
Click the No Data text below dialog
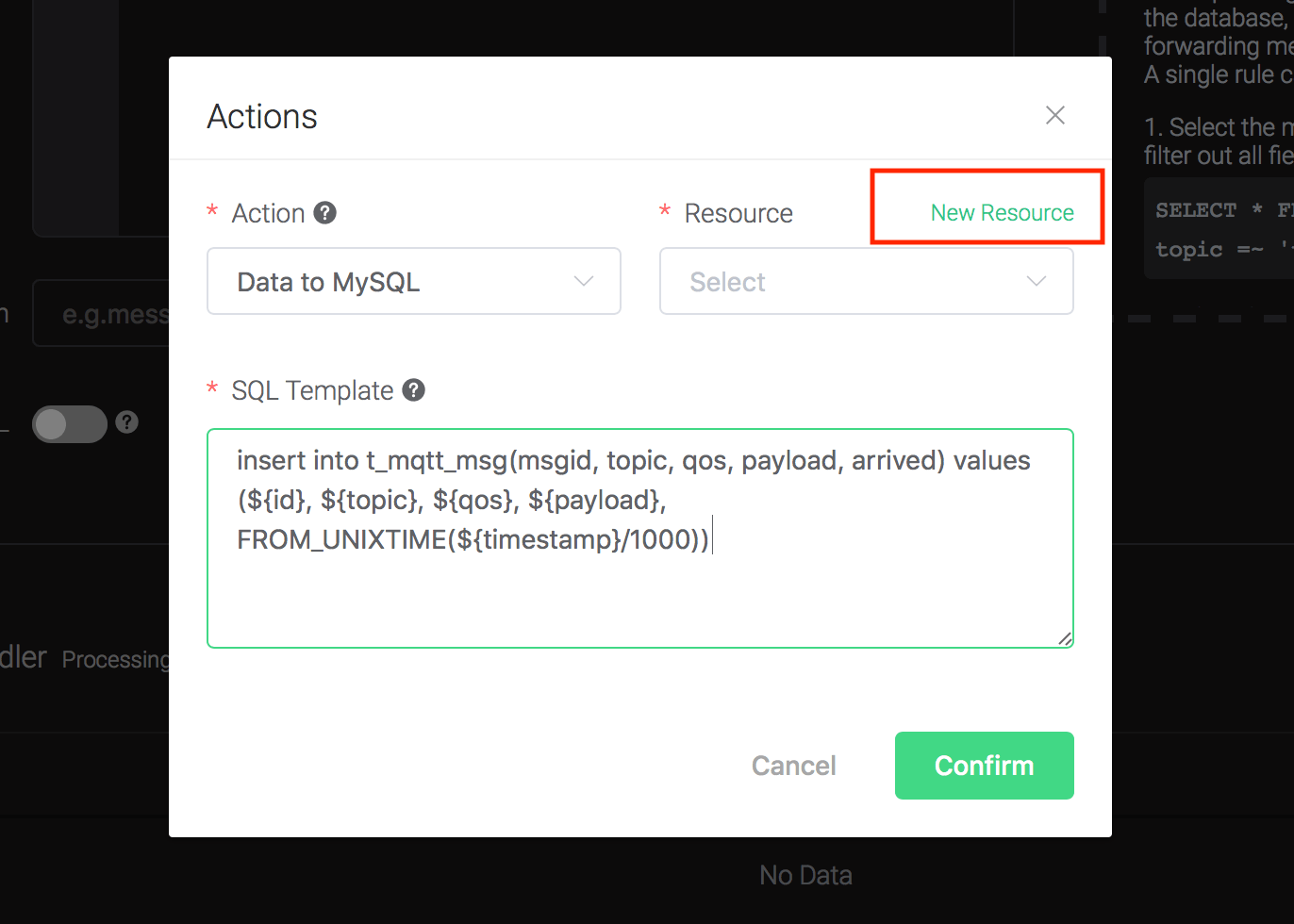click(805, 876)
